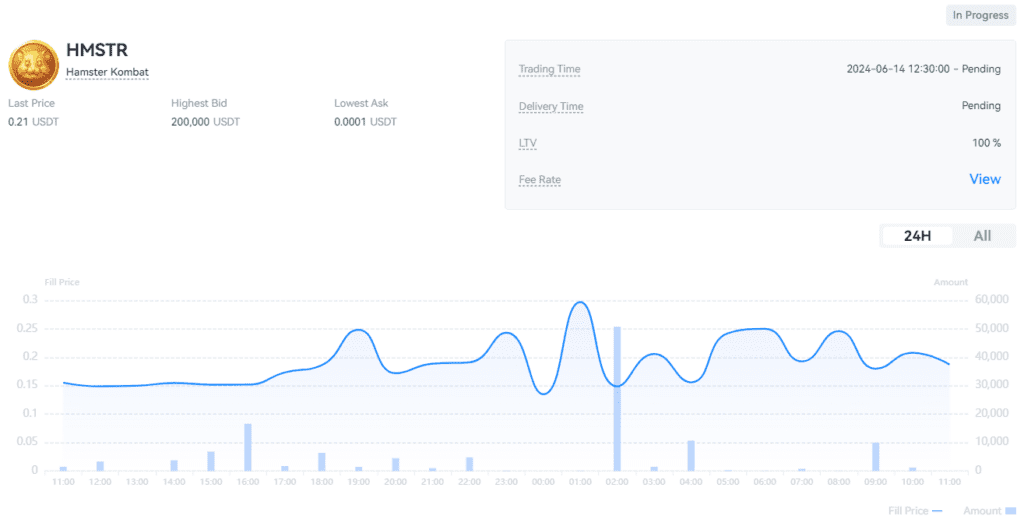Click the Last Price 0.21 USDT value
Image resolution: width=1024 pixels, height=530 pixels.
(x=32, y=122)
